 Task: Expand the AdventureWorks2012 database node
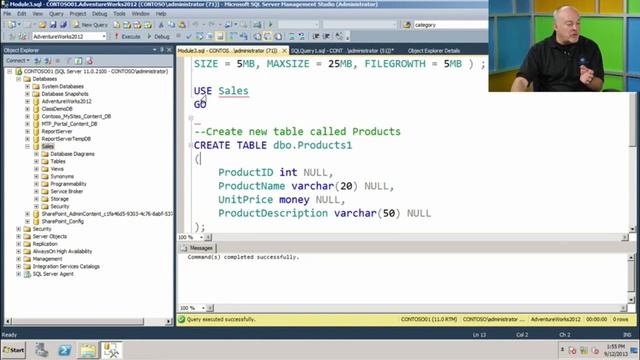(x=28, y=101)
